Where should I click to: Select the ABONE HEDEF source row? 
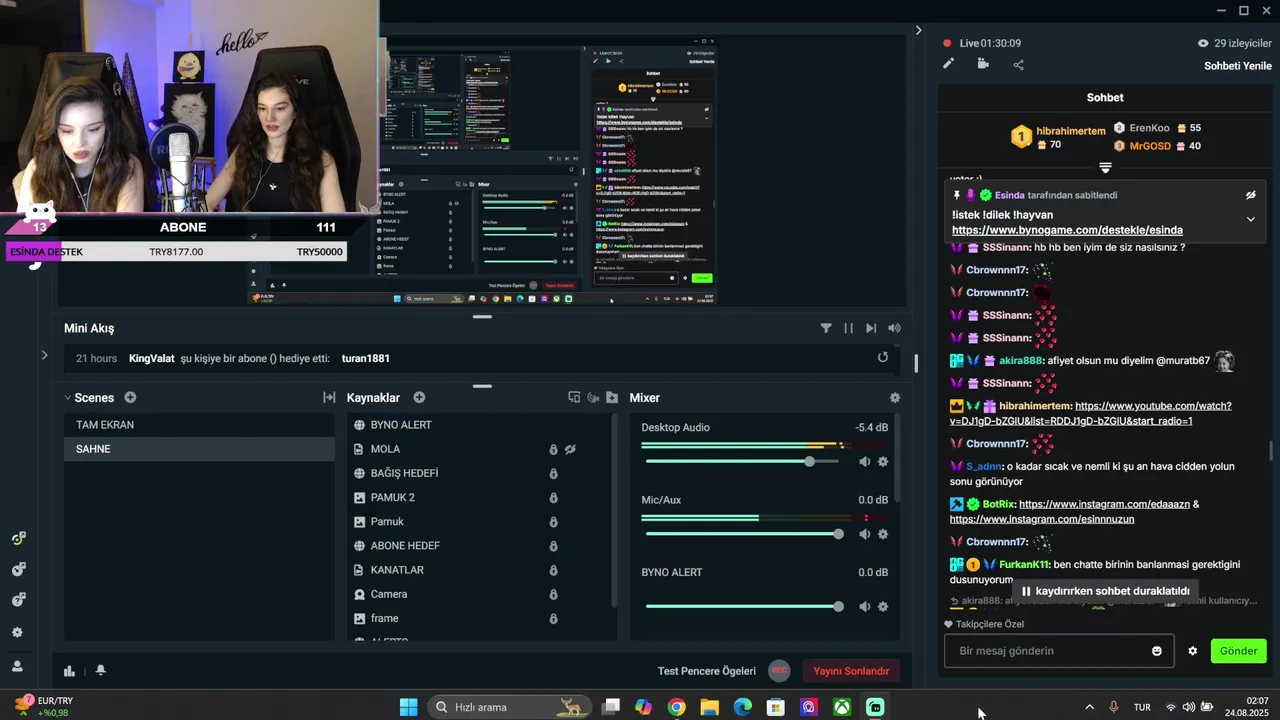click(x=478, y=546)
